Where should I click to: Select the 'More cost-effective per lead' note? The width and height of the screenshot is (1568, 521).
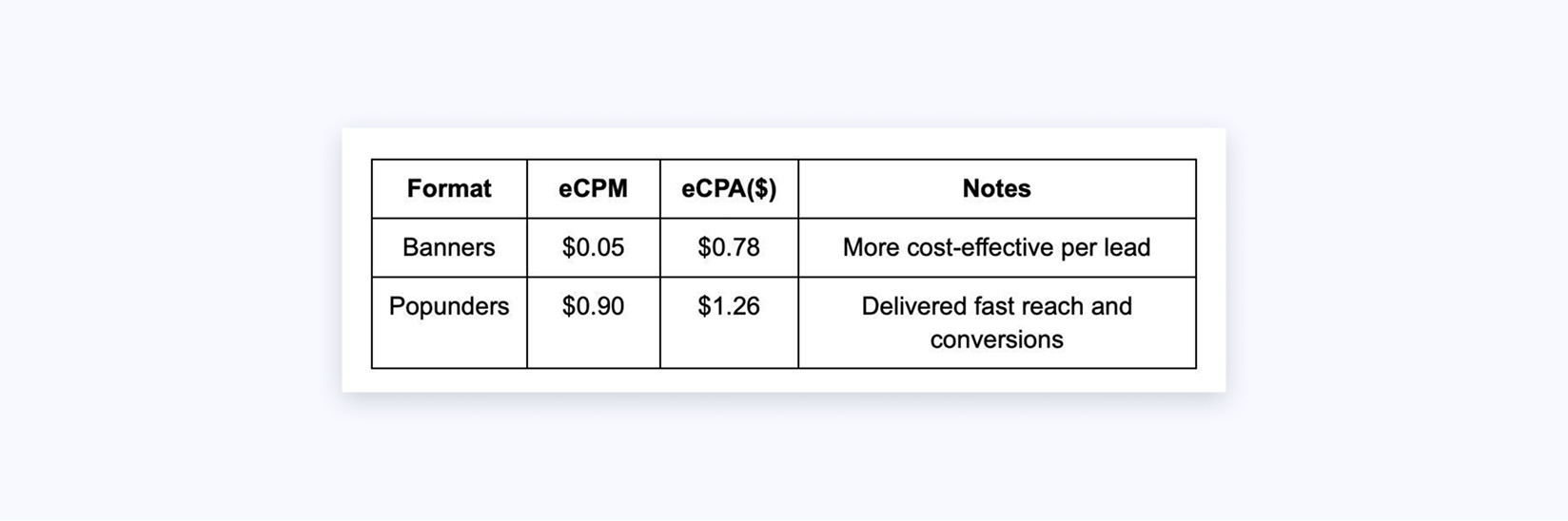pyautogui.click(x=996, y=247)
